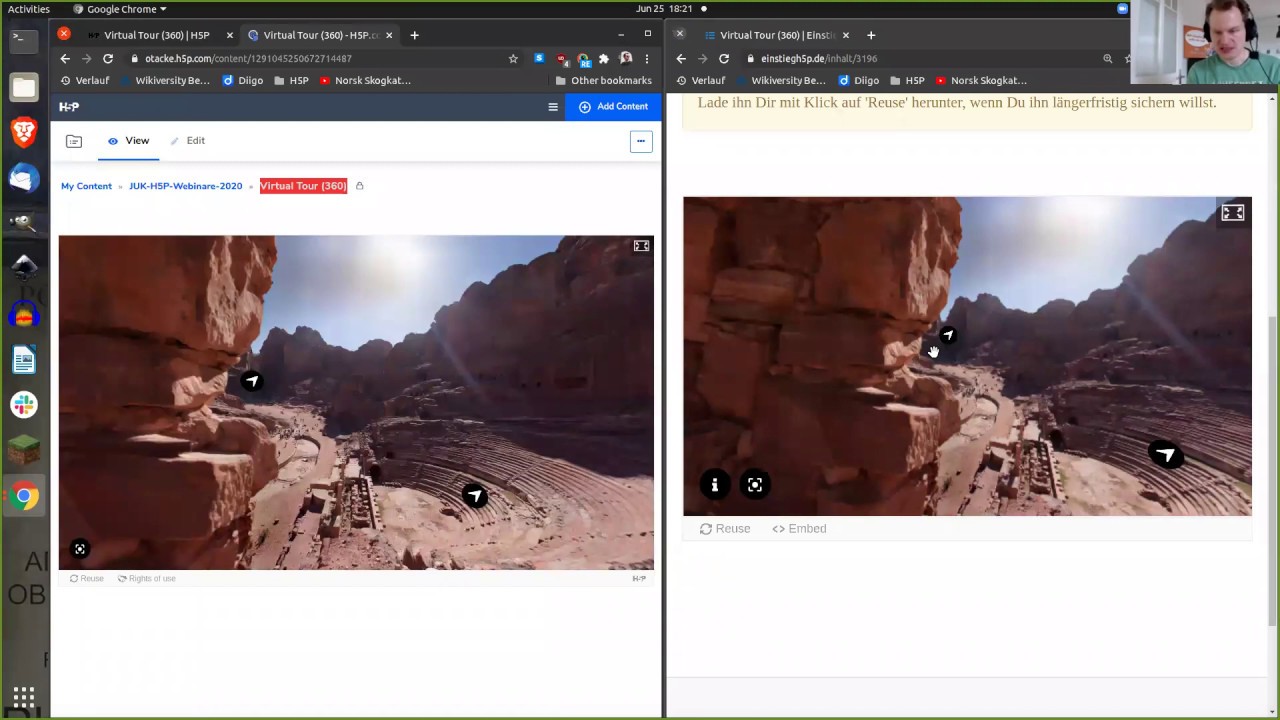Viewport: 1280px width, 720px height.
Task: Show applications grid in the dock
Action: point(24,697)
